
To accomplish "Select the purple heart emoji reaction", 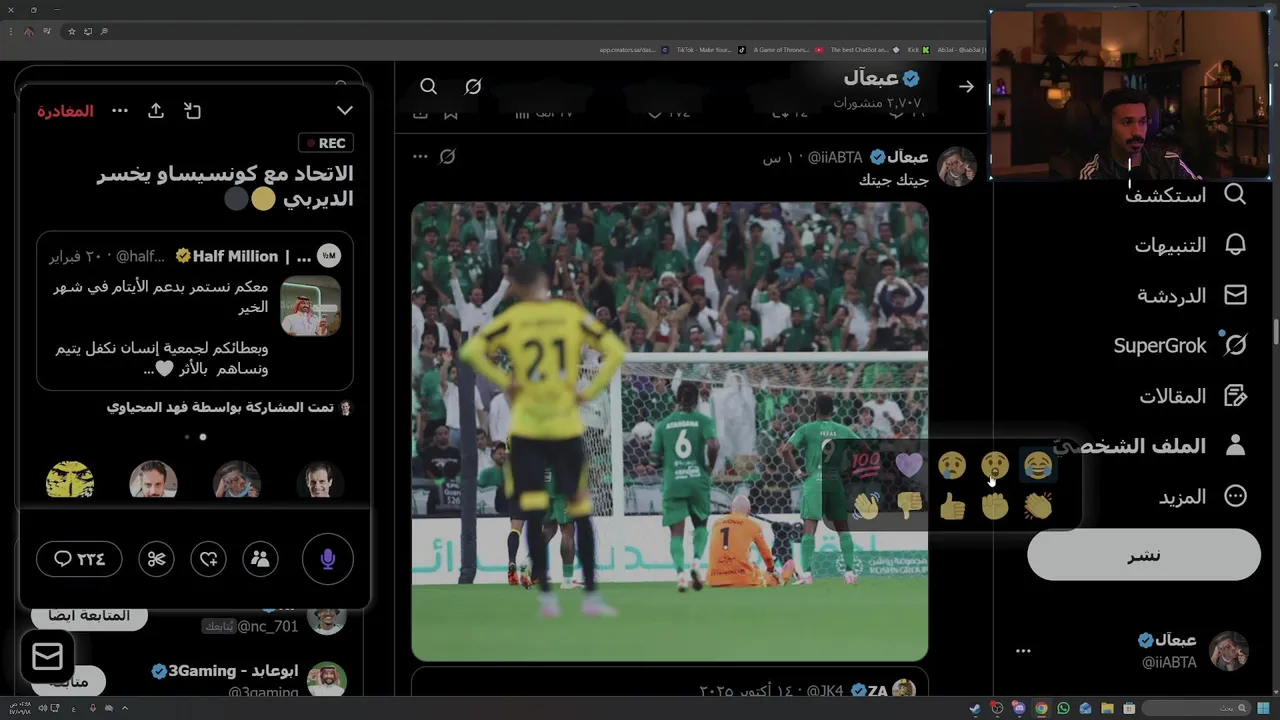I will coord(909,465).
